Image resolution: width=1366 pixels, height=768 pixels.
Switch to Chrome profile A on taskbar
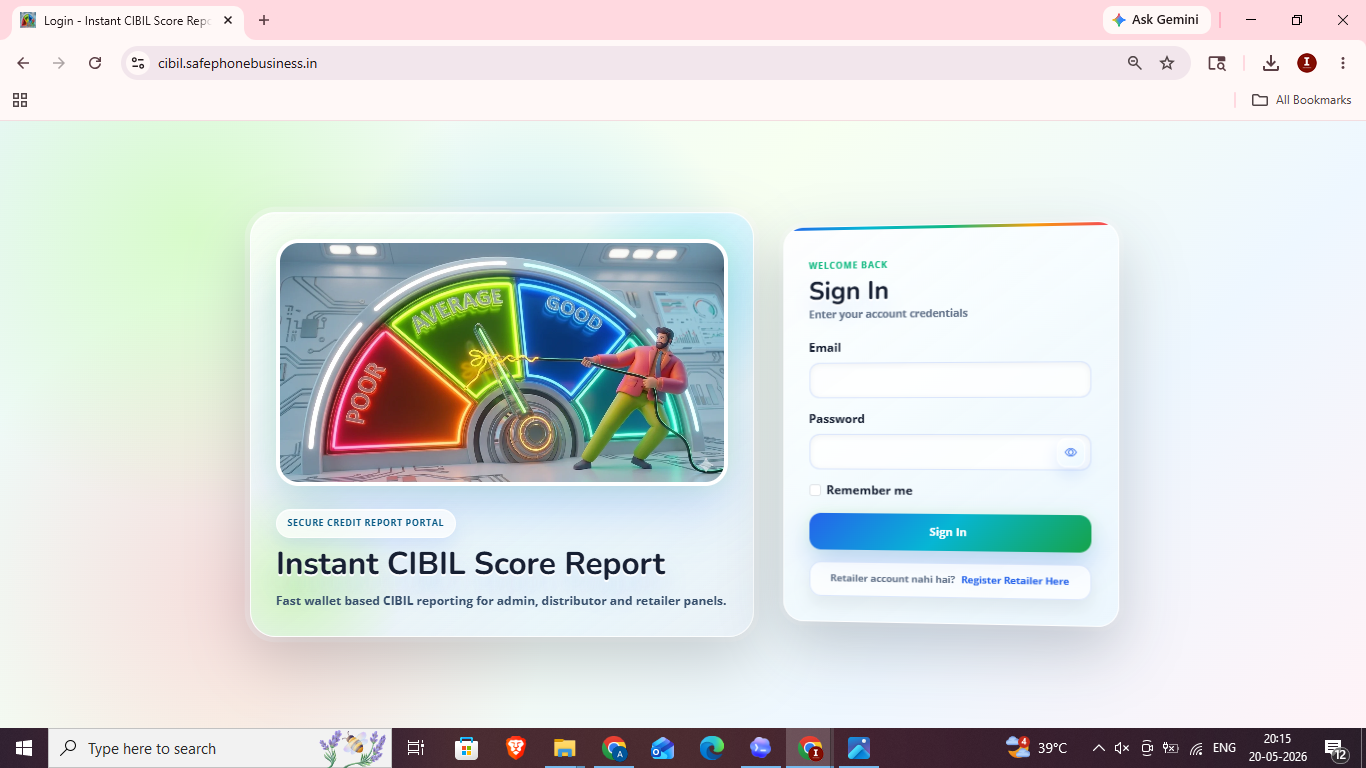(x=614, y=748)
